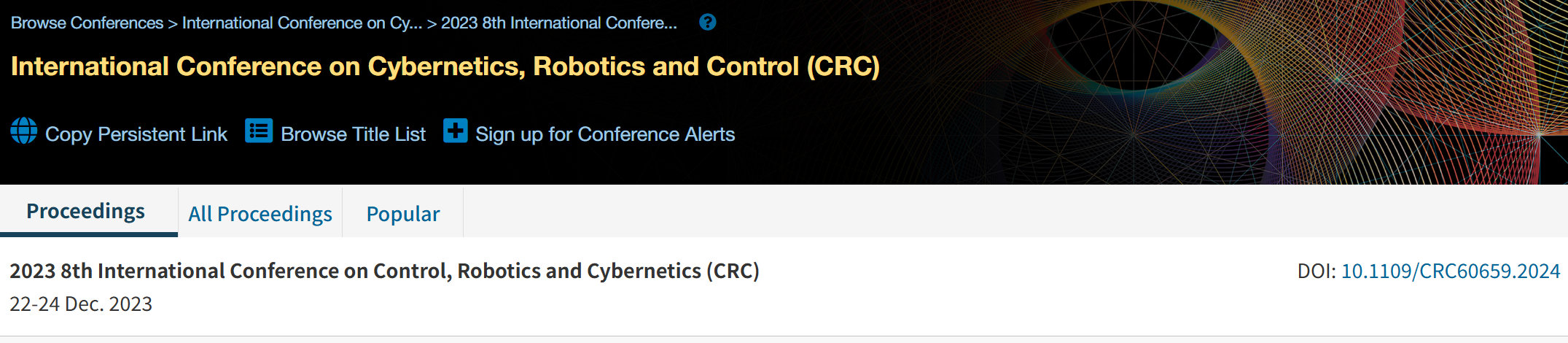Click the DOI label text
The height and width of the screenshot is (343, 1568).
click(x=1316, y=271)
